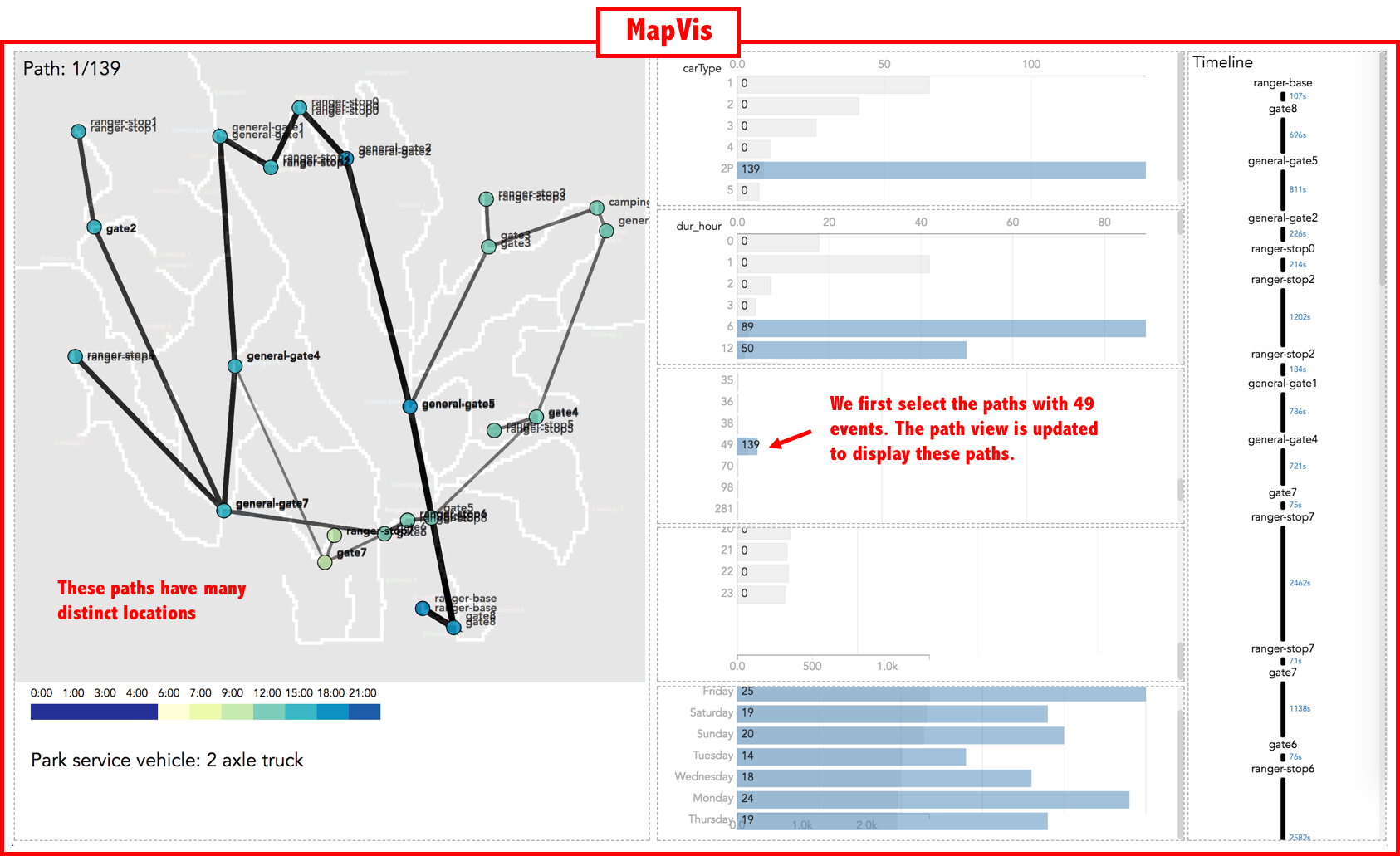
Task: Click the gate4 map node
Action: pos(536,417)
